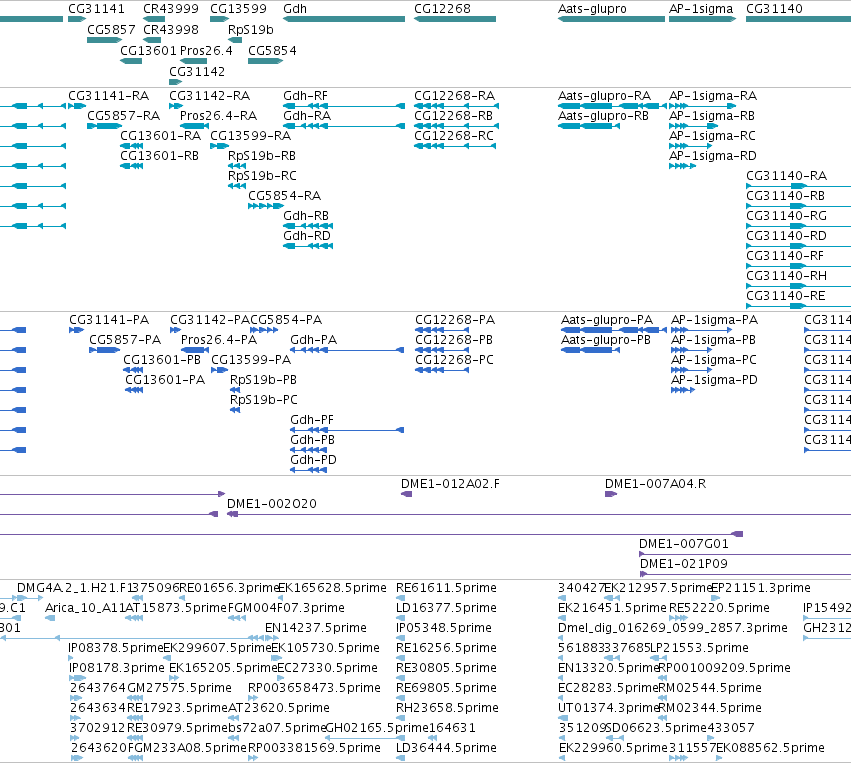Open transcript Aats-glupro-RB
The image size is (851, 763).
pyautogui.click(x=603, y=116)
